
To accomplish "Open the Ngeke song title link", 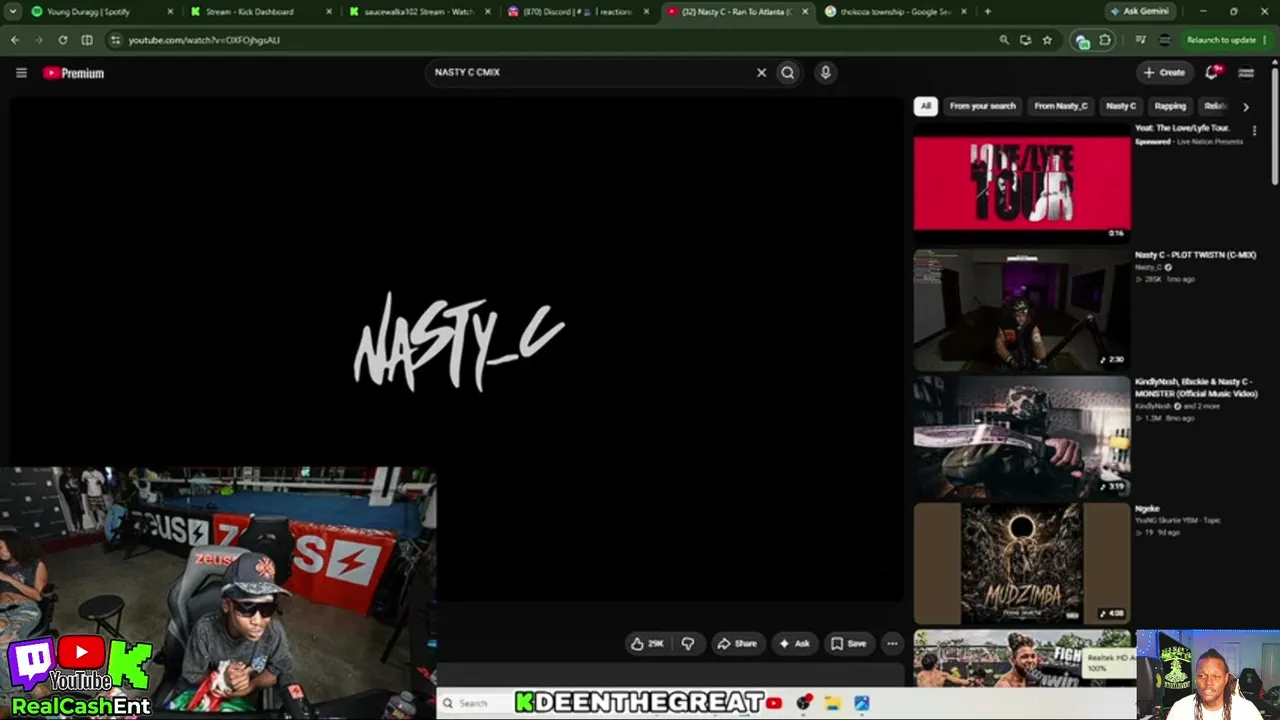I will point(1147,509).
